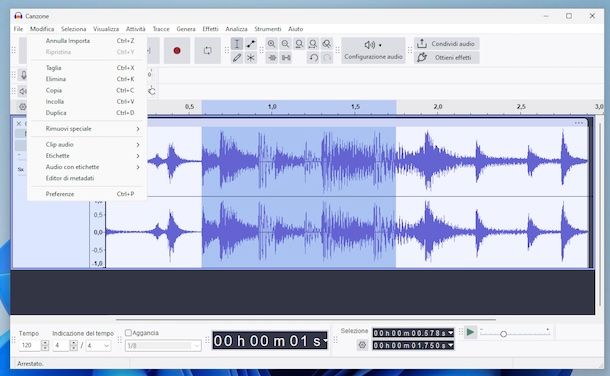This screenshot has width=610, height=376.
Task: Close the audio track with X
Action: (19, 123)
